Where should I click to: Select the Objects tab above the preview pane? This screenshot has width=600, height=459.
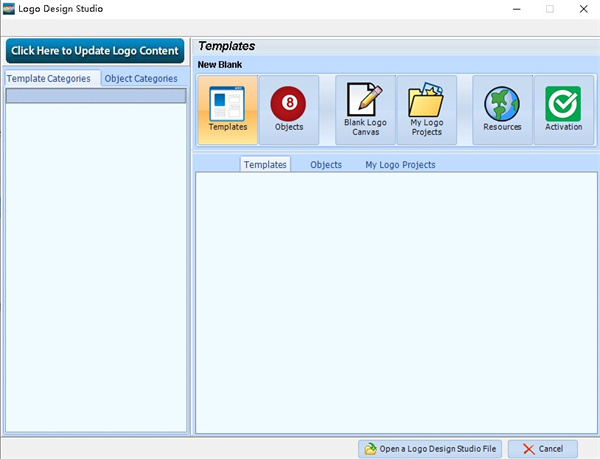(326, 164)
